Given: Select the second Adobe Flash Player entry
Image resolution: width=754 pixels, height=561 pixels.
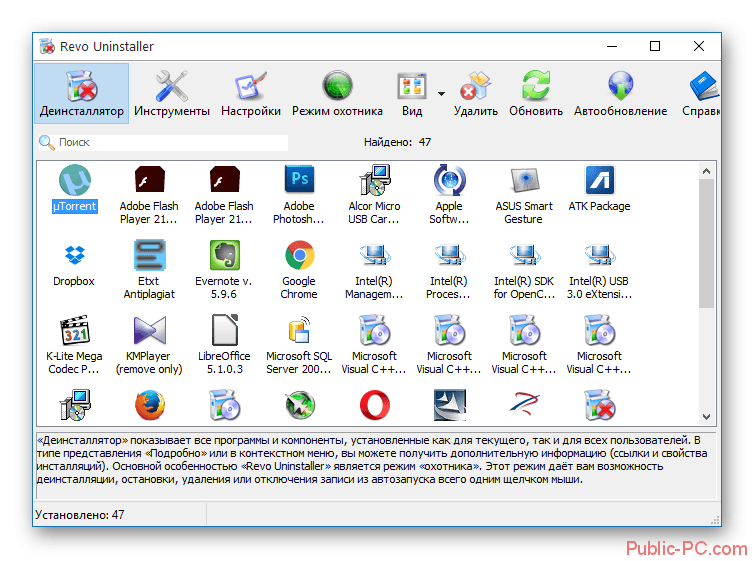Looking at the screenshot, I should pyautogui.click(x=224, y=195).
